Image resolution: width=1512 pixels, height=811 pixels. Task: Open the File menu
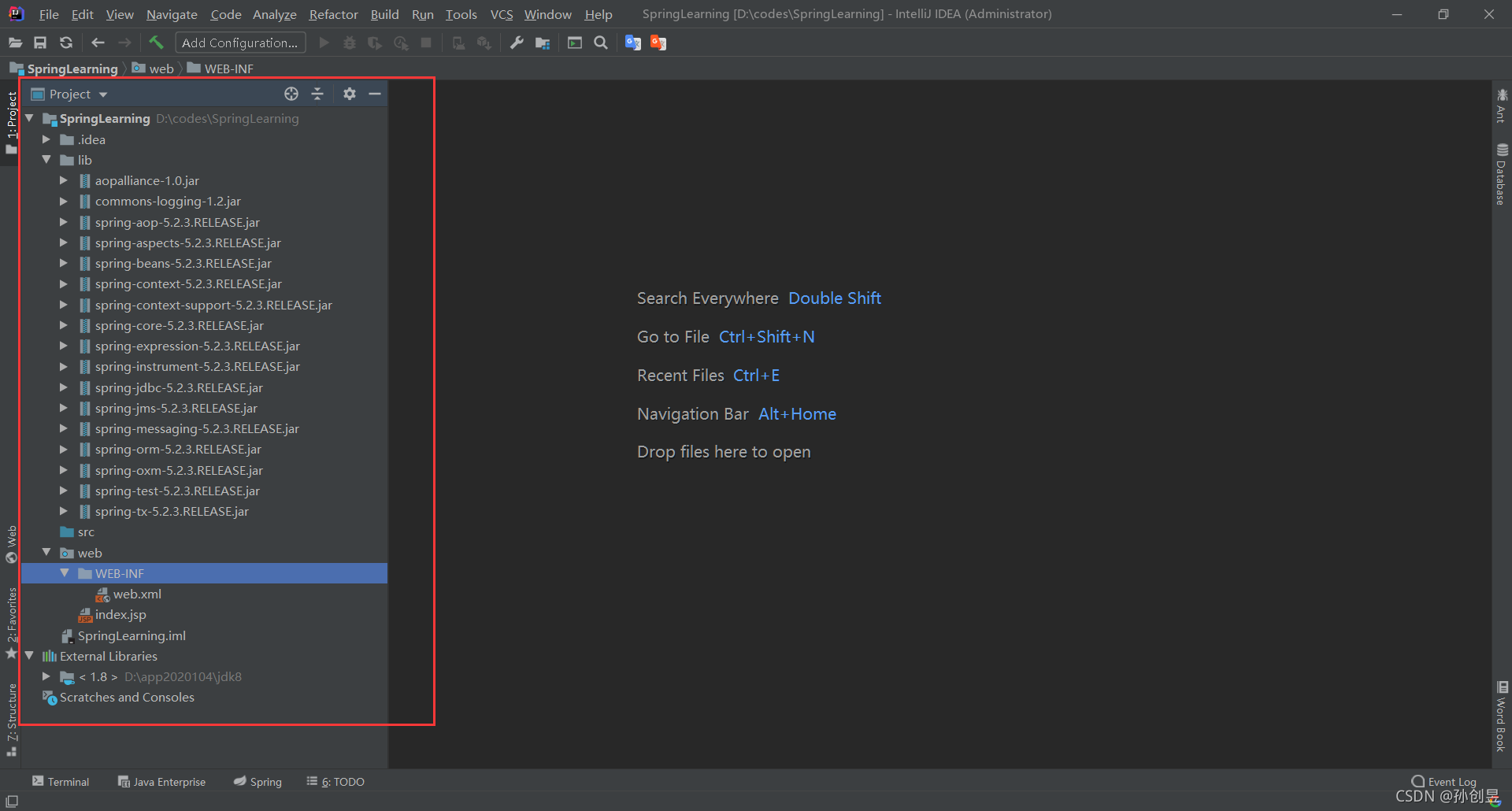49,14
